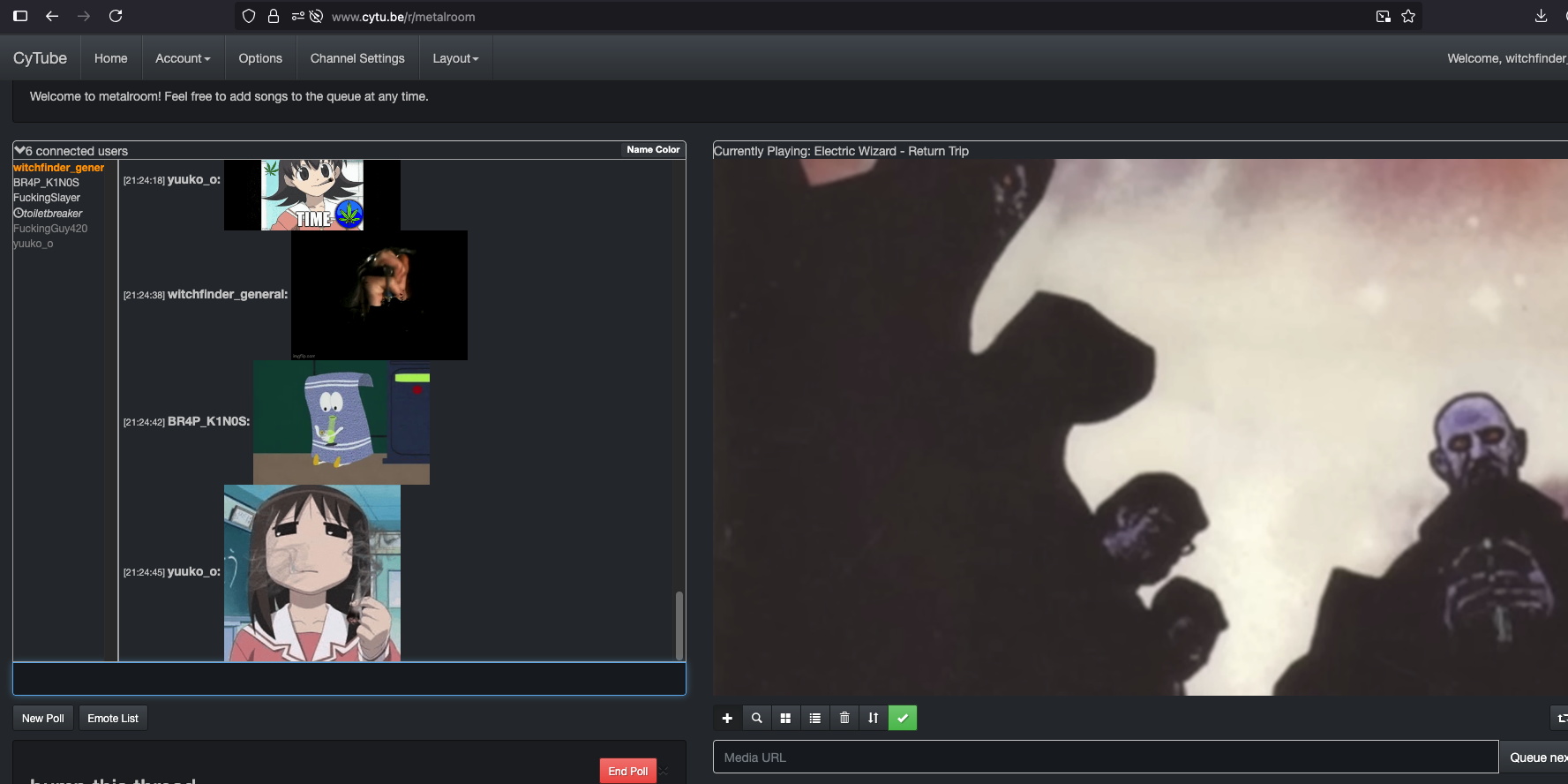The width and height of the screenshot is (1568, 784).
Task: Click the autoplay blocked icon in address bar
Action: pos(316,16)
